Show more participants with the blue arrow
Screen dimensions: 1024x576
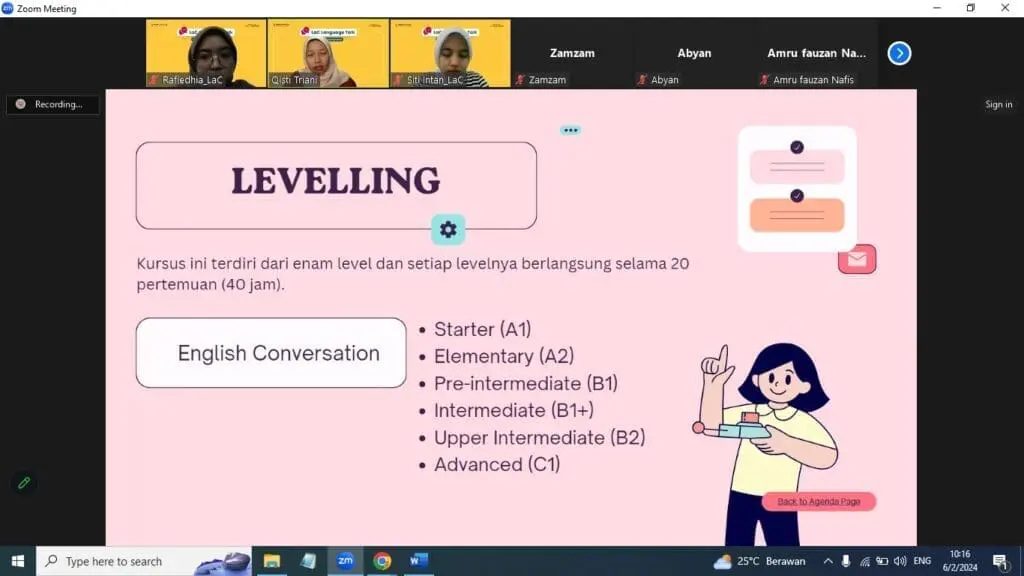click(x=898, y=53)
